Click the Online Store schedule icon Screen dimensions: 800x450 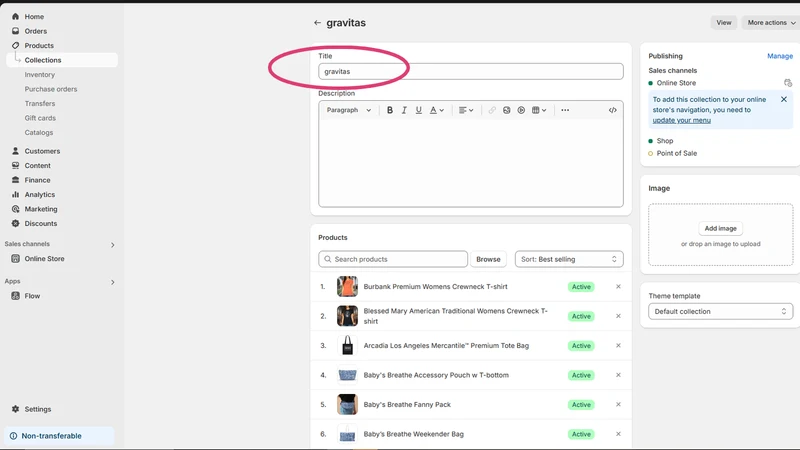(x=788, y=83)
